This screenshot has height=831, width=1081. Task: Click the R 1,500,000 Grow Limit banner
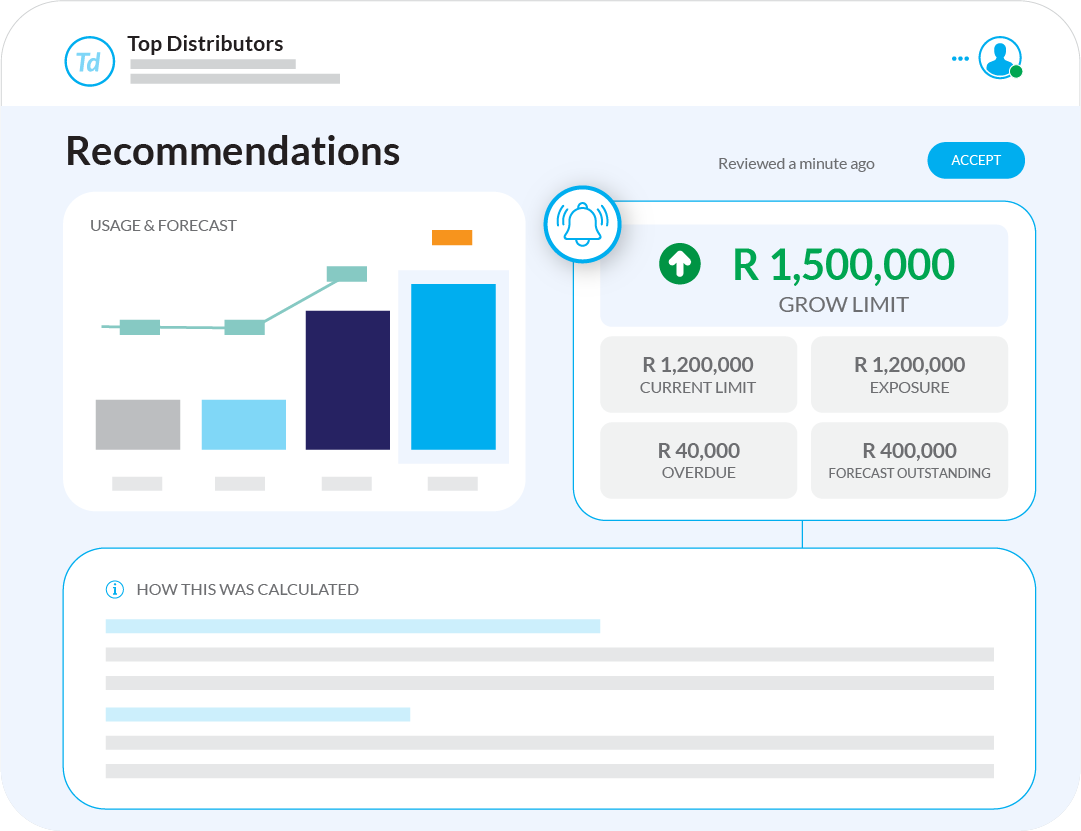tap(804, 276)
